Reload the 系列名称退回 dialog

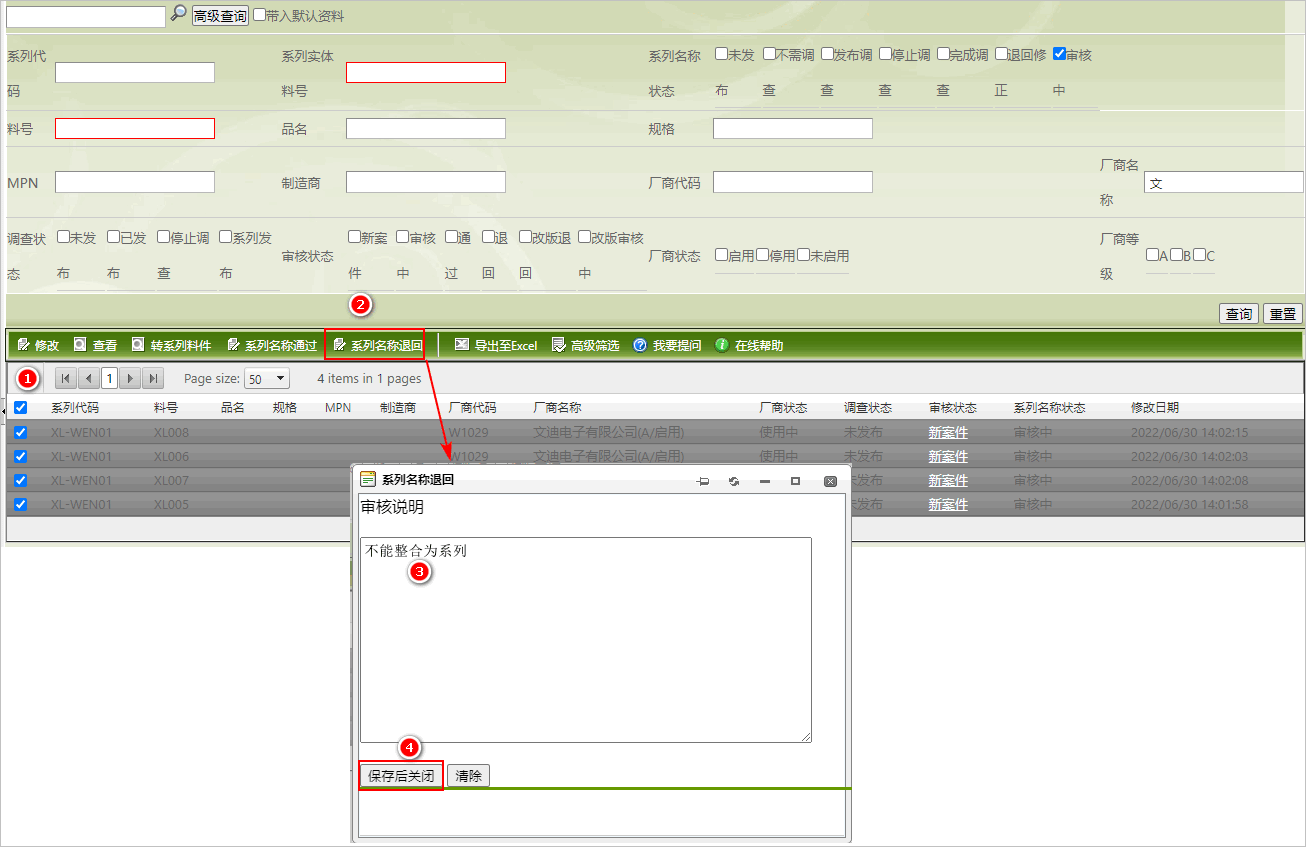point(734,481)
